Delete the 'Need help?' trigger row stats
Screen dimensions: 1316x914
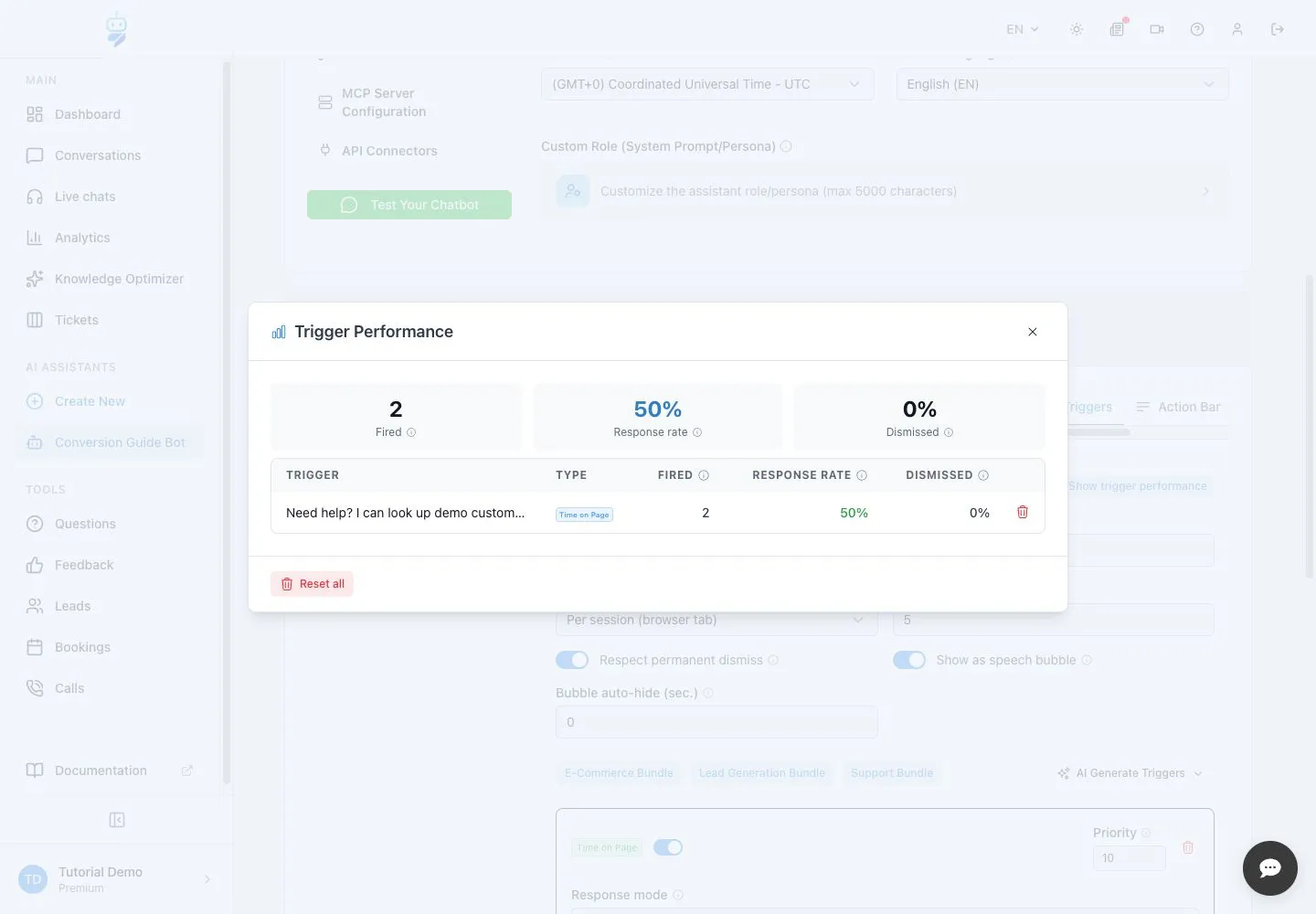pos(1023,512)
